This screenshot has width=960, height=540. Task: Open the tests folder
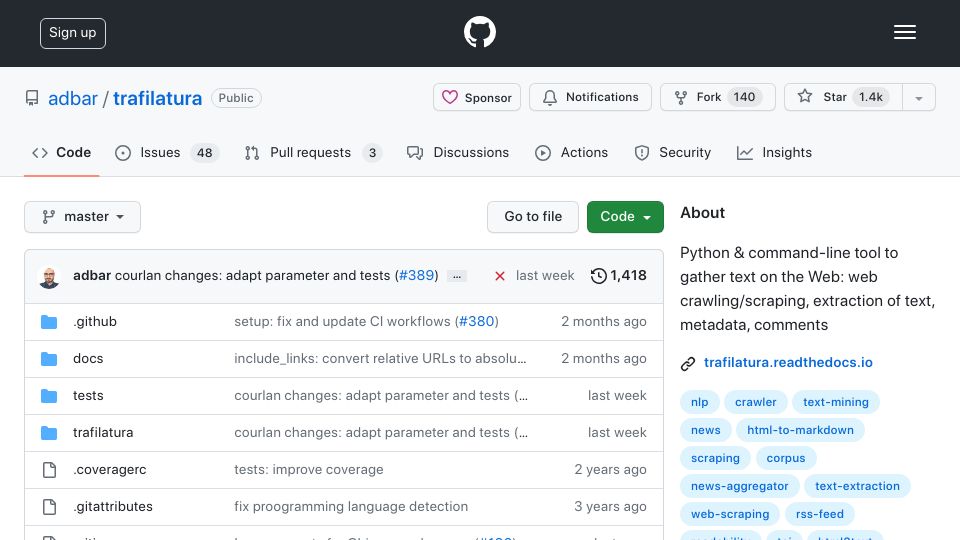click(88, 396)
